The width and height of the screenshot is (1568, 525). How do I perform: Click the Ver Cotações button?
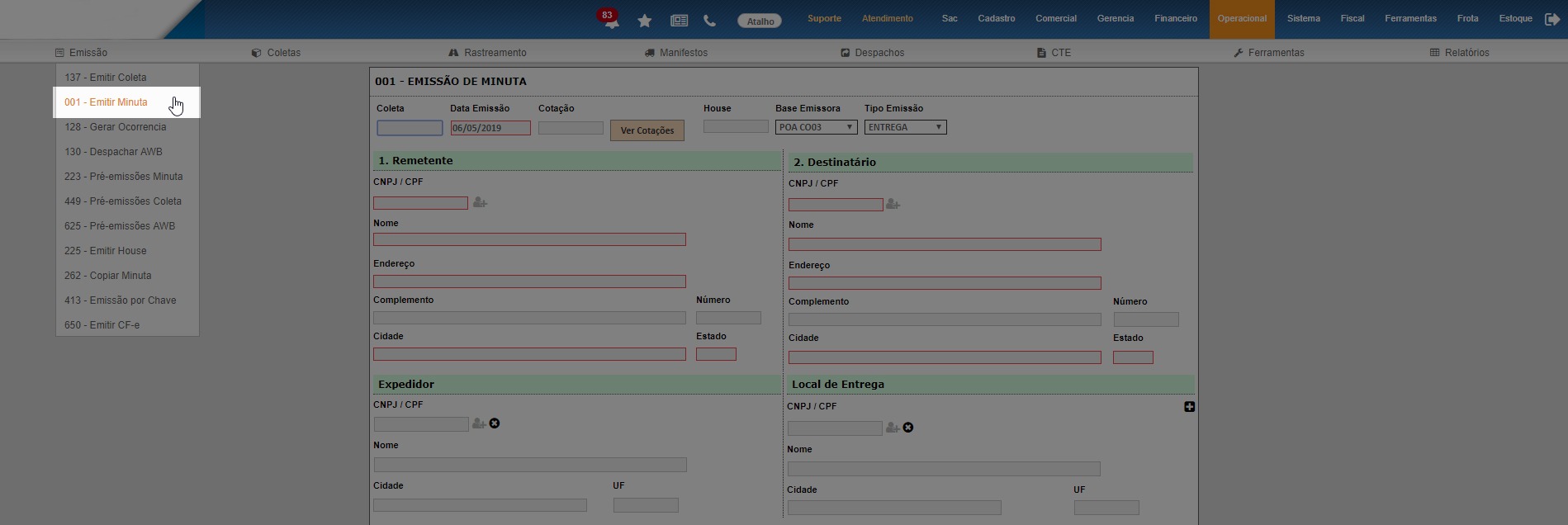click(x=647, y=130)
